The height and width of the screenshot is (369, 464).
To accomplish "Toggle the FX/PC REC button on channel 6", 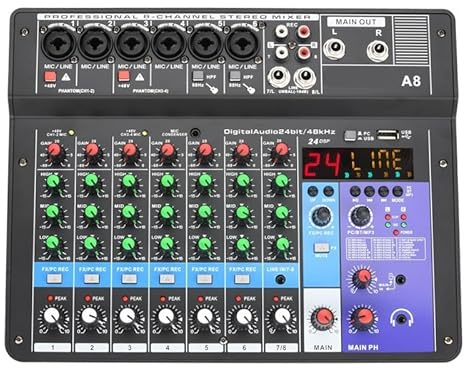I will pos(242,279).
